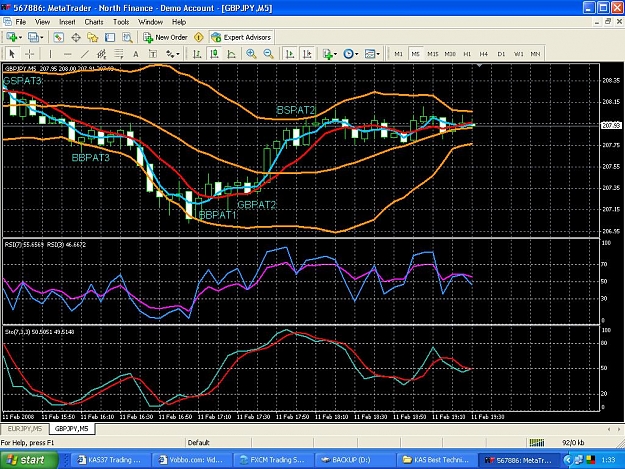The image size is (625, 469).
Task: Switch chart to Line Chart mode
Action: [232, 54]
